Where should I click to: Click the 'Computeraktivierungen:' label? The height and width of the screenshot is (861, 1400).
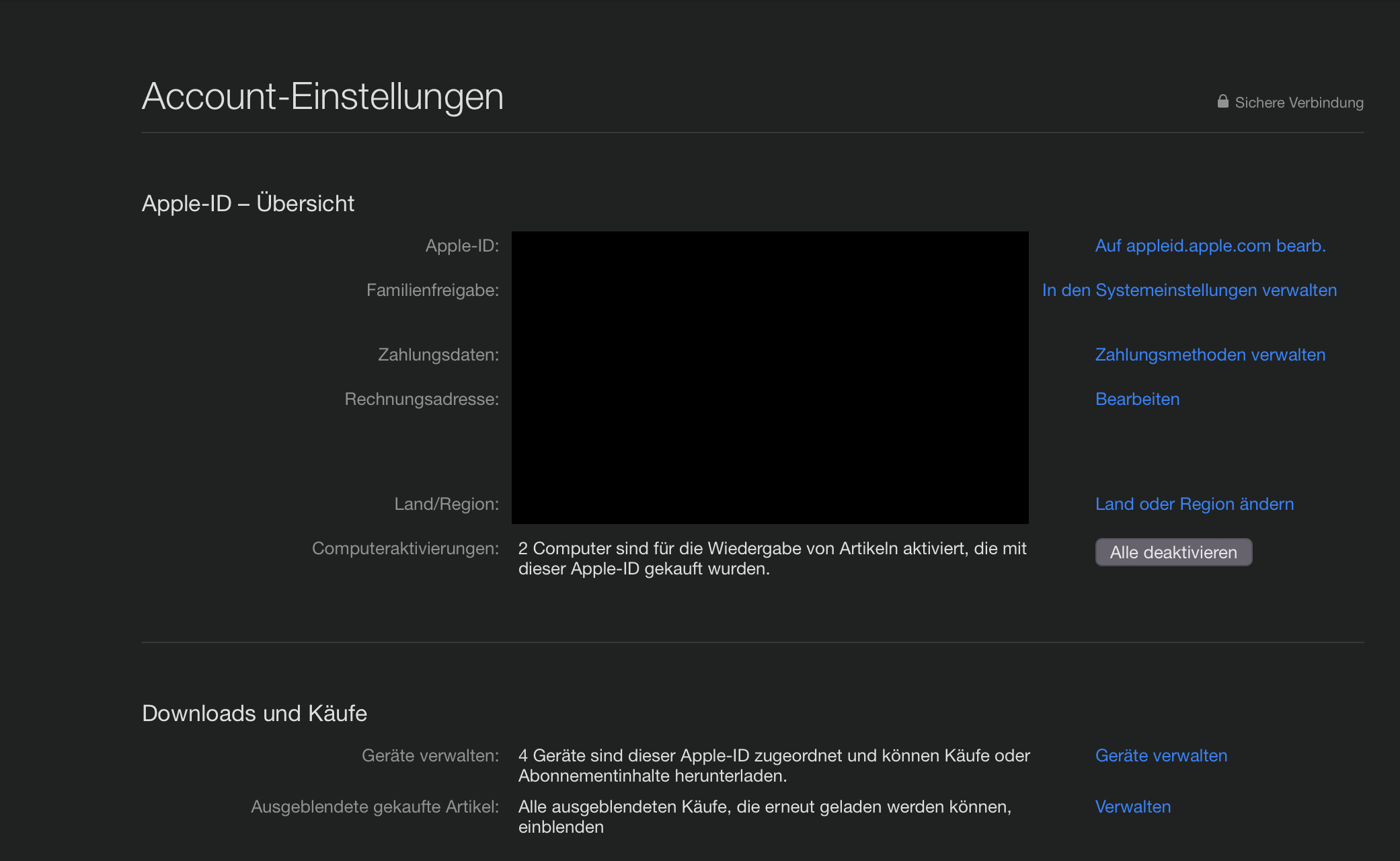click(x=405, y=548)
